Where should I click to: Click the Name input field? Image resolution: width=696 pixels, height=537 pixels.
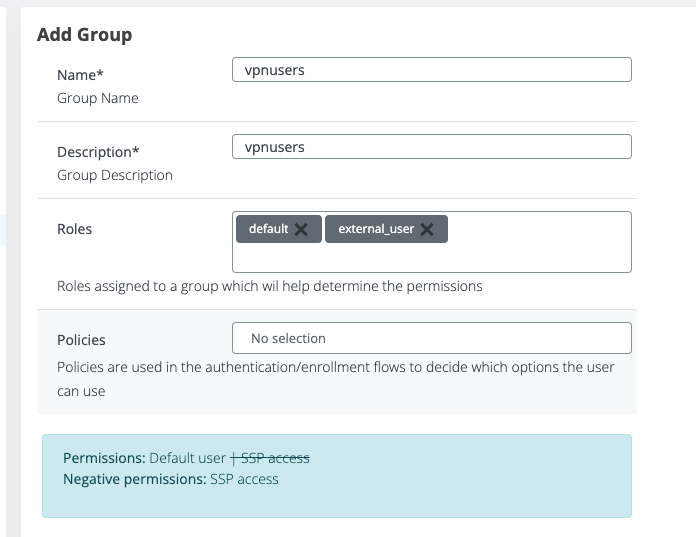431,69
